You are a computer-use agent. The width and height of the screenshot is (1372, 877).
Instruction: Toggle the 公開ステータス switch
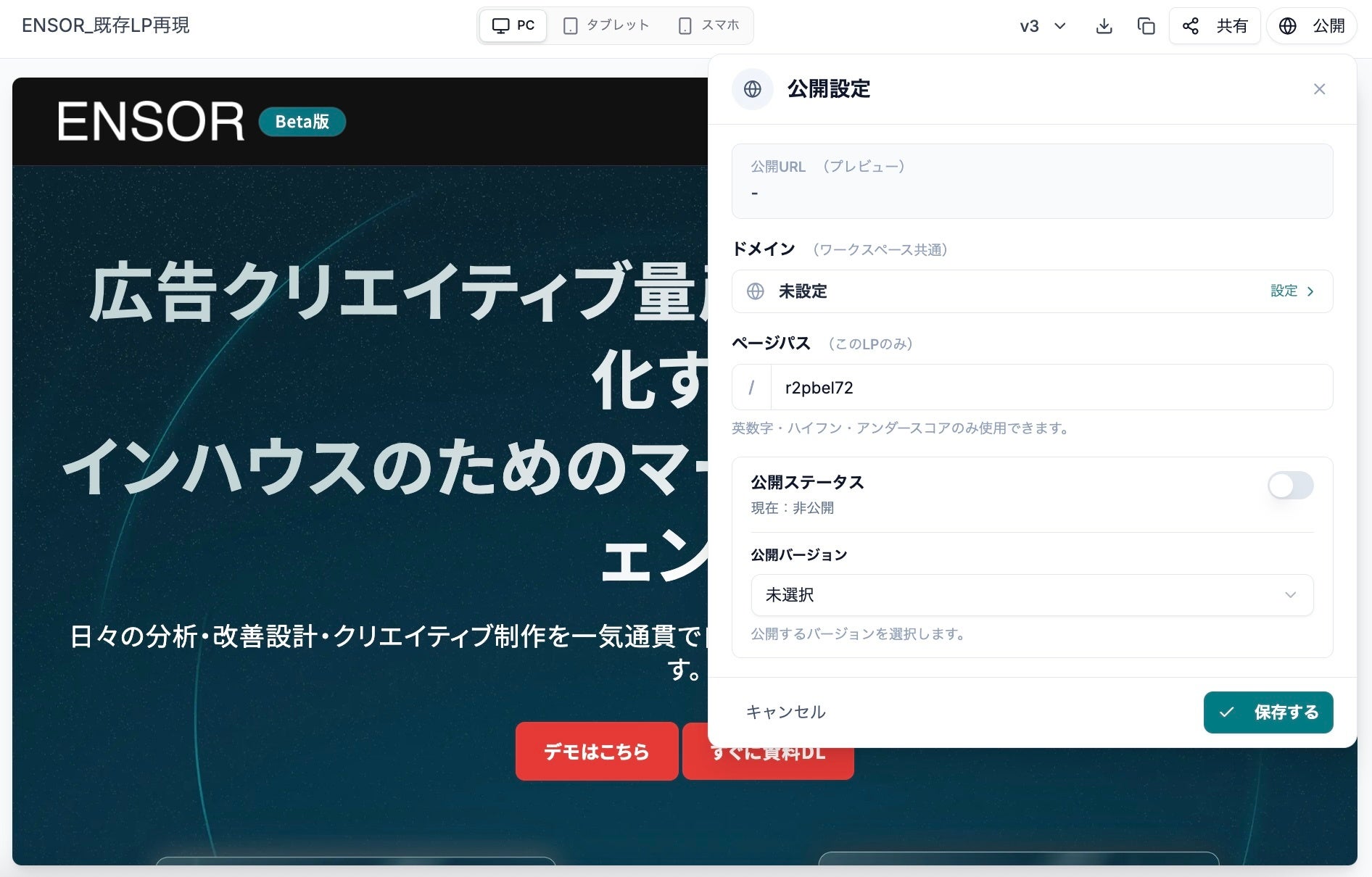tap(1290, 485)
